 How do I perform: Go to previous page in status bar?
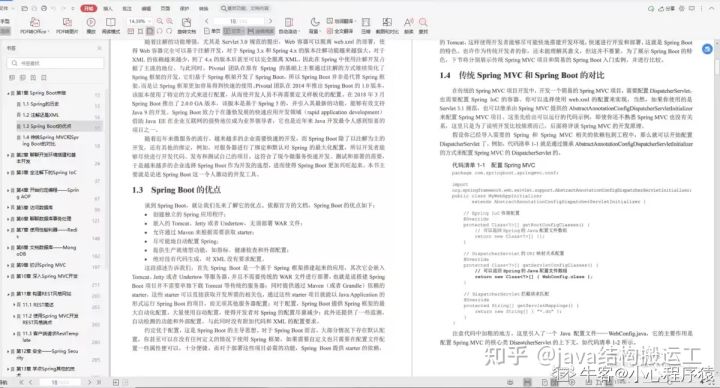tap(31, 382)
